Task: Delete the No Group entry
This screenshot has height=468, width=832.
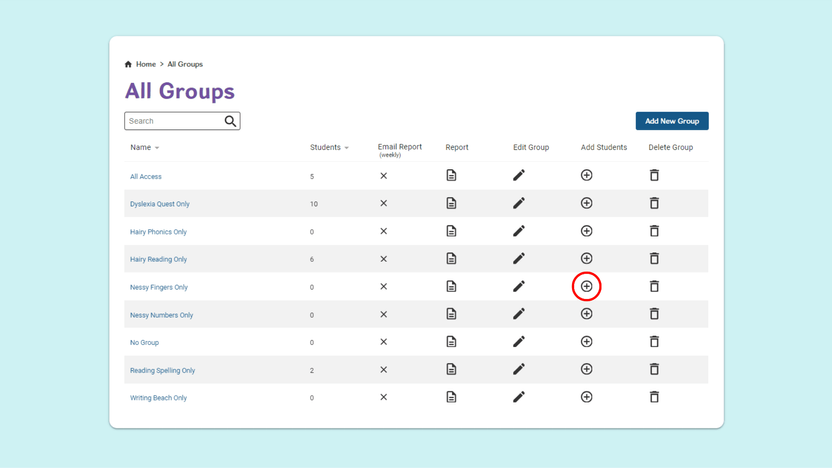Action: [654, 342]
